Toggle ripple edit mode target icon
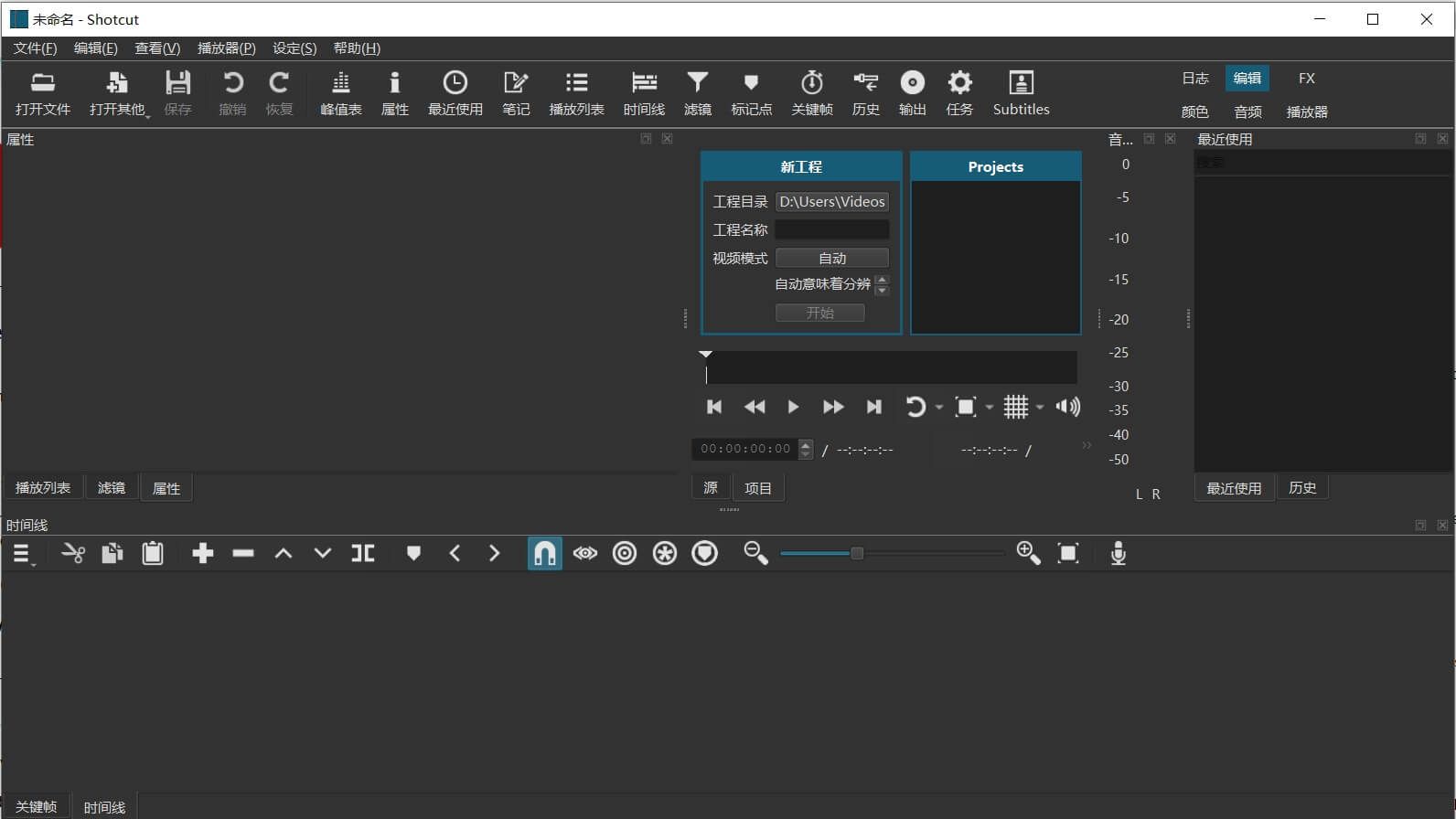This screenshot has height=819, width=1456. coord(625,553)
